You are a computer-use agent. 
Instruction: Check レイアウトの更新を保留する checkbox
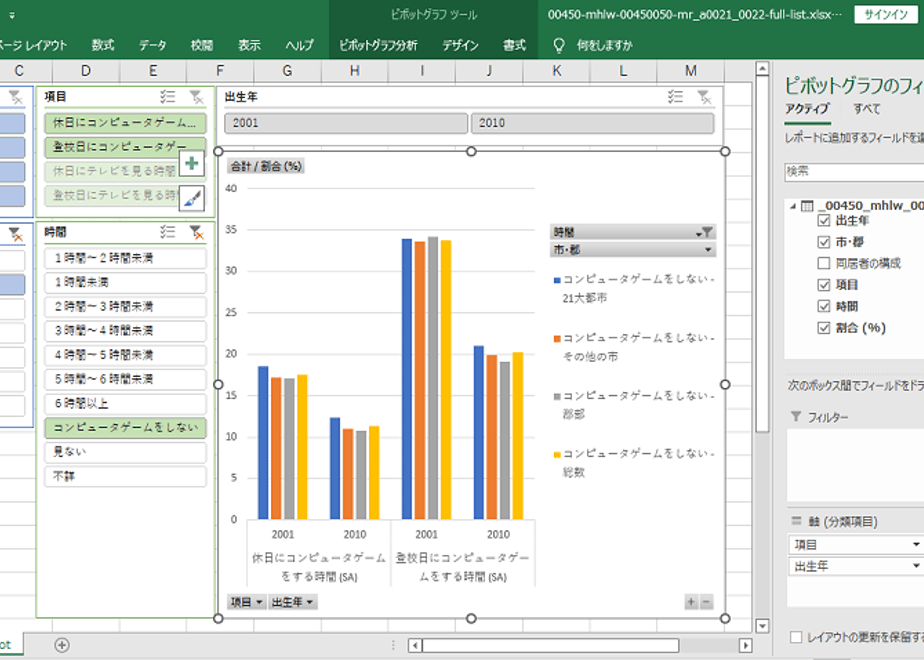click(x=796, y=637)
